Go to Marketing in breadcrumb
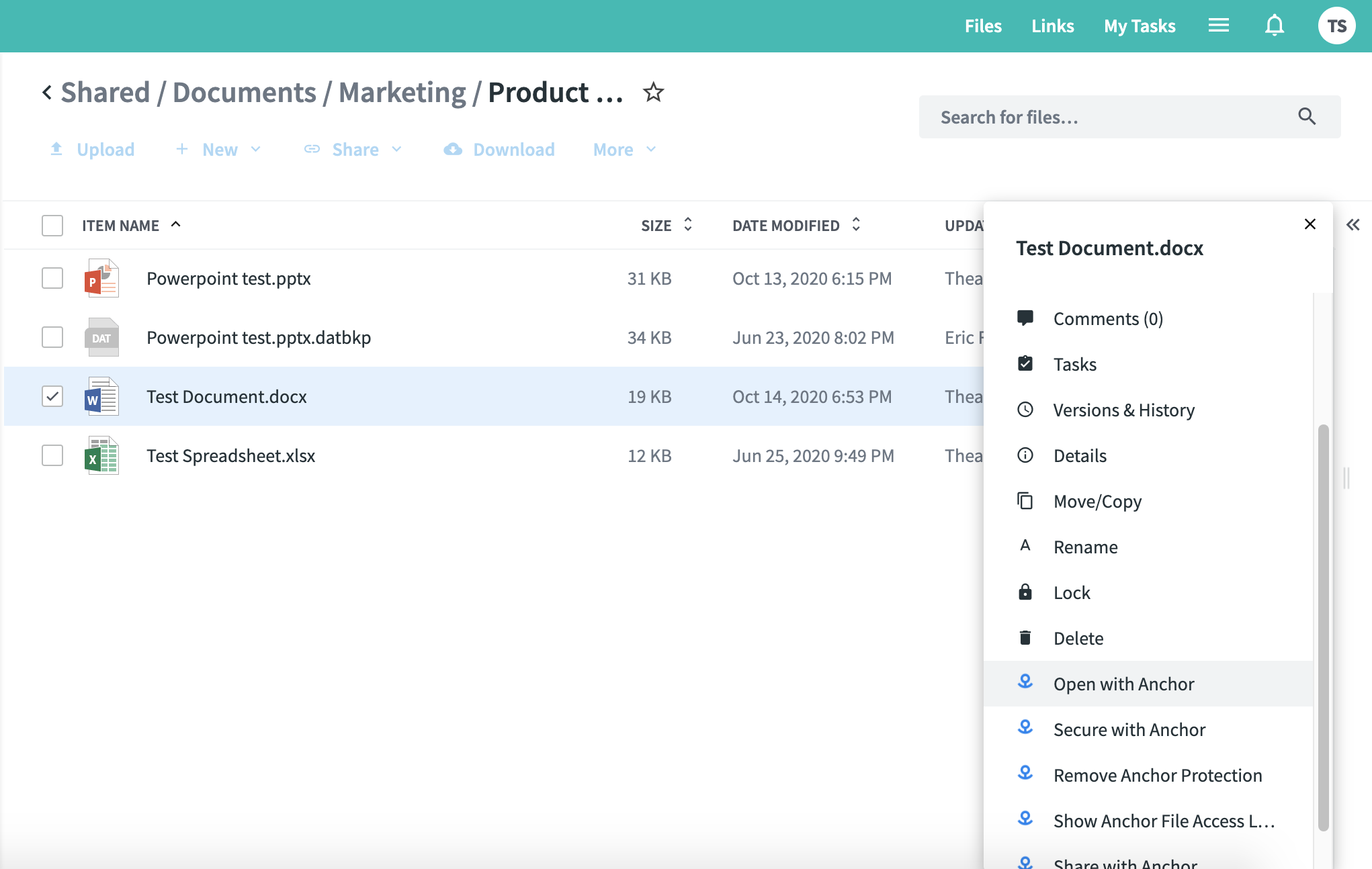Viewport: 1372px width, 869px height. pos(402,93)
